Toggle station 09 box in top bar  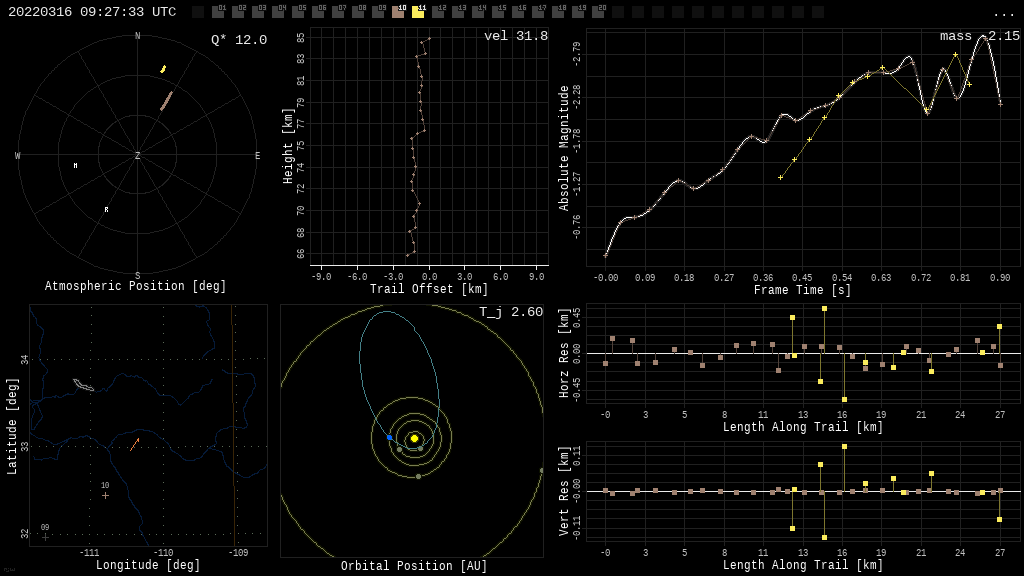tap(378, 12)
